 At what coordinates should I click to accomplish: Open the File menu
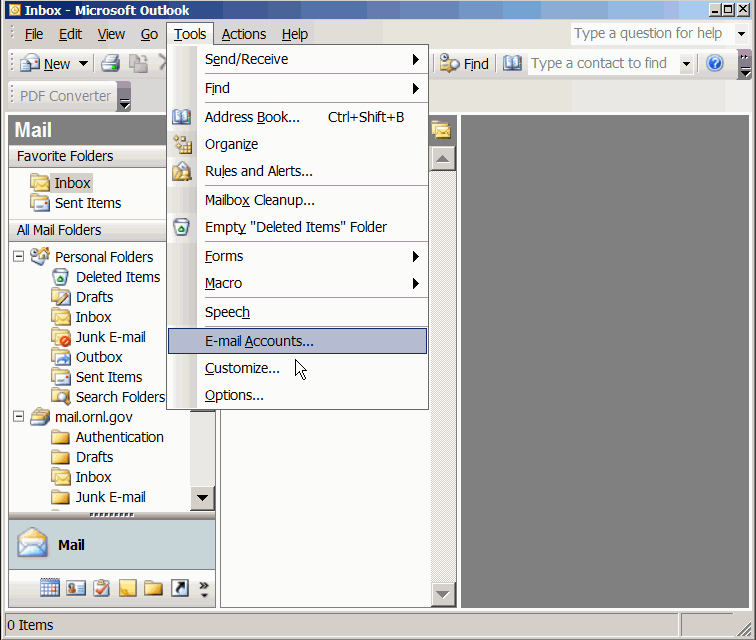tap(34, 34)
